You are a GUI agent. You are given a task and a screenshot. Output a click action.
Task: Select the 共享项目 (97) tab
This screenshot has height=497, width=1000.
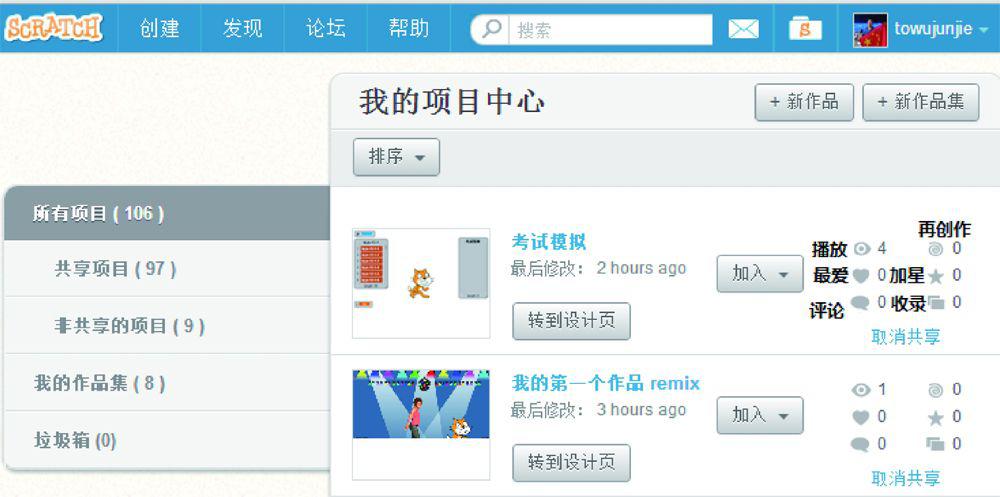[x=167, y=269]
